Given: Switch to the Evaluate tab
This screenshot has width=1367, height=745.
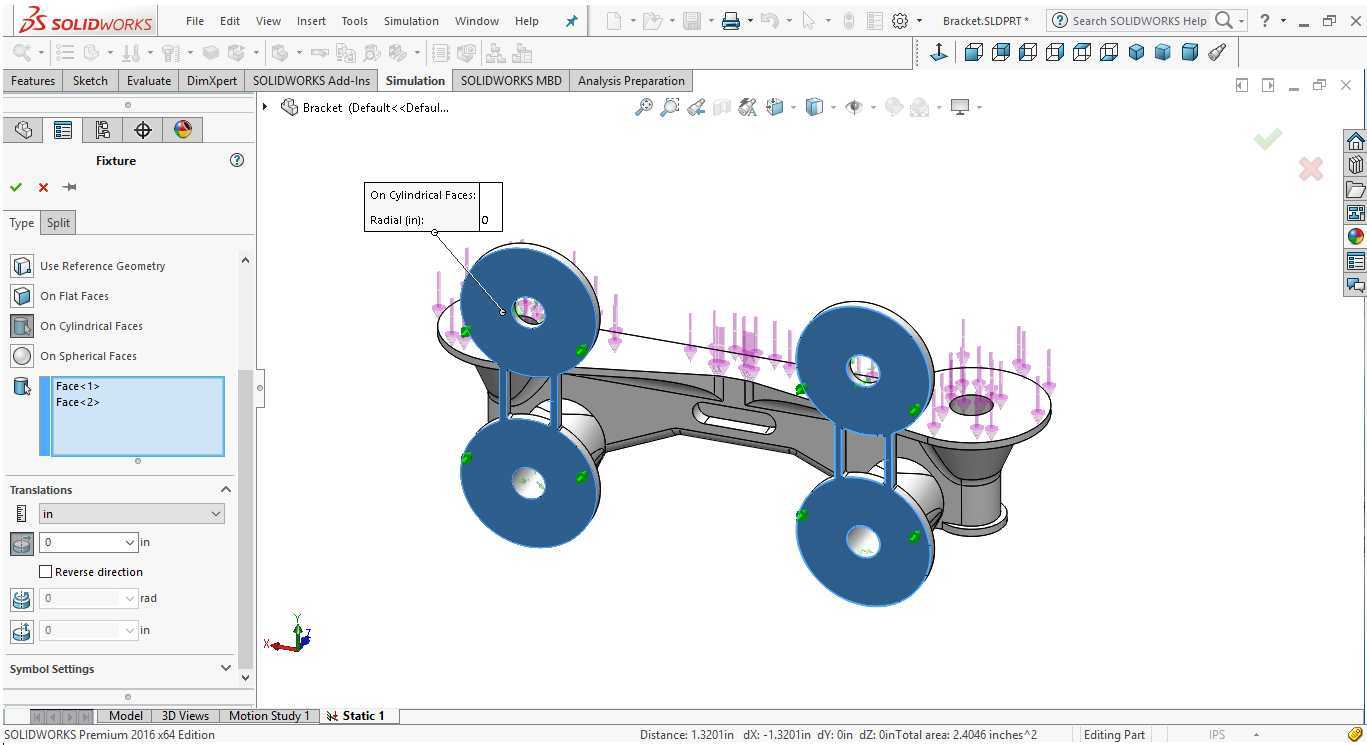Looking at the screenshot, I should [149, 81].
